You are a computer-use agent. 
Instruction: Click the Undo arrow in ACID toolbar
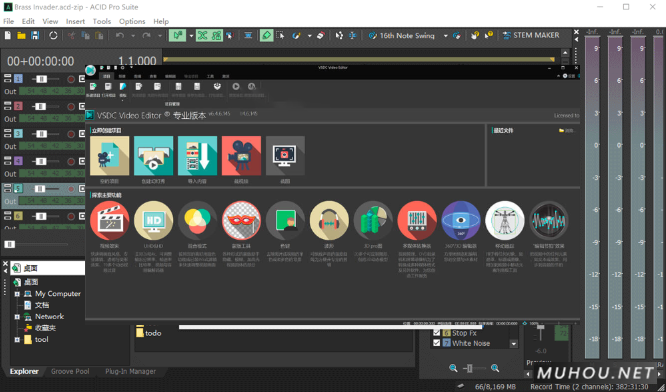120,36
